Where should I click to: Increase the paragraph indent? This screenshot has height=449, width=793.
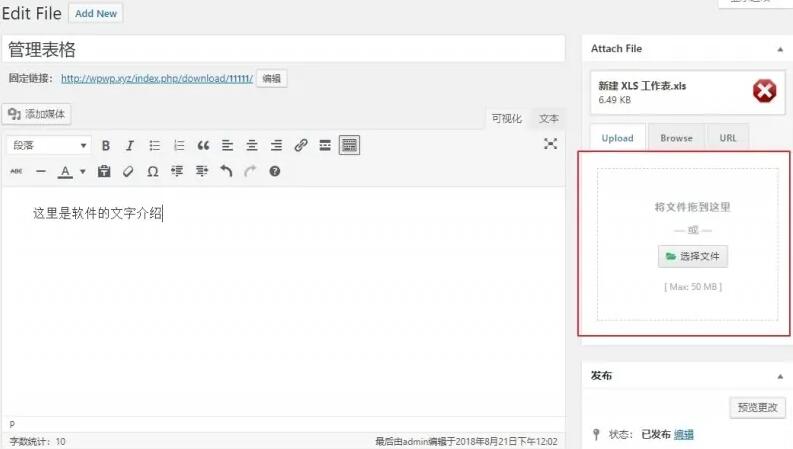coord(202,171)
